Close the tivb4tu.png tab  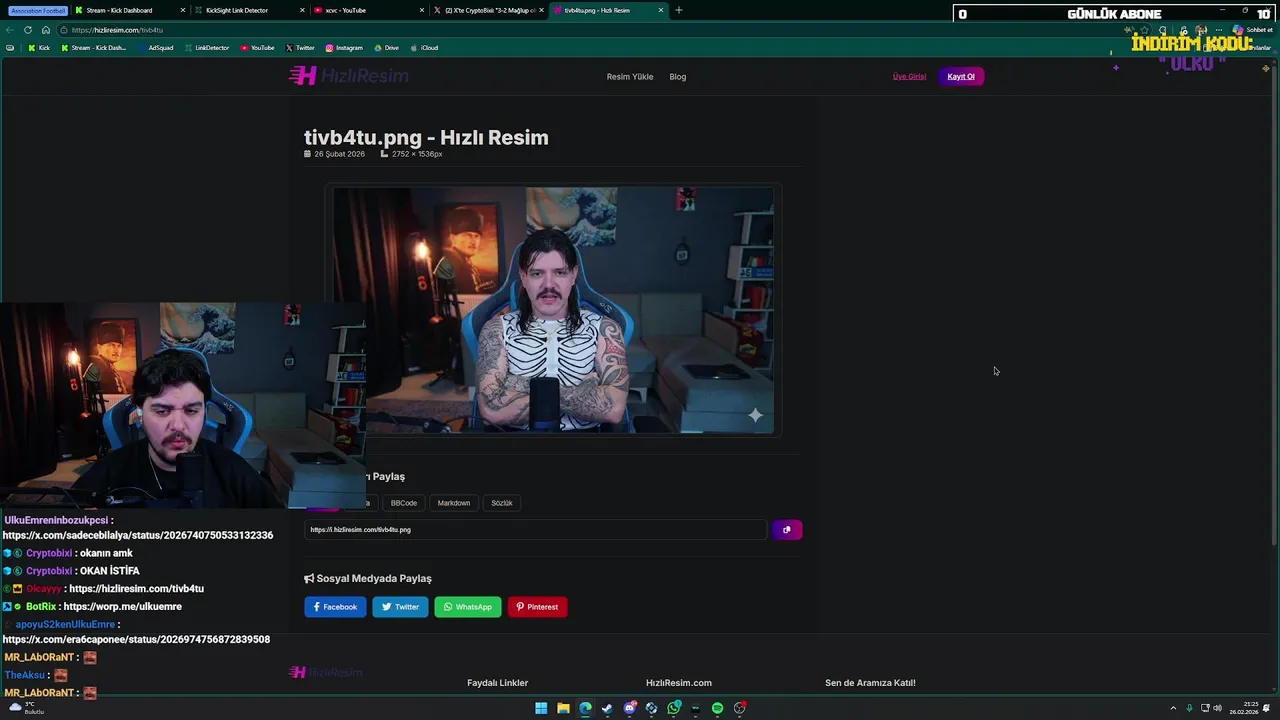point(661,10)
